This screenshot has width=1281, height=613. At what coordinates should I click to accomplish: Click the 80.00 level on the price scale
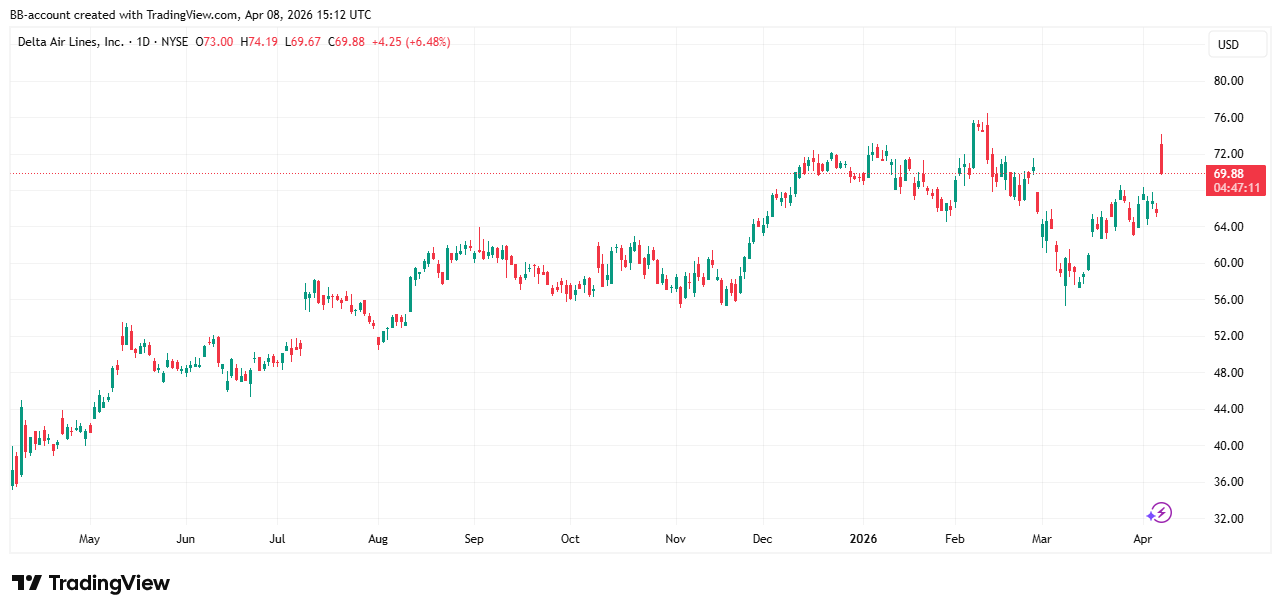(1227, 81)
